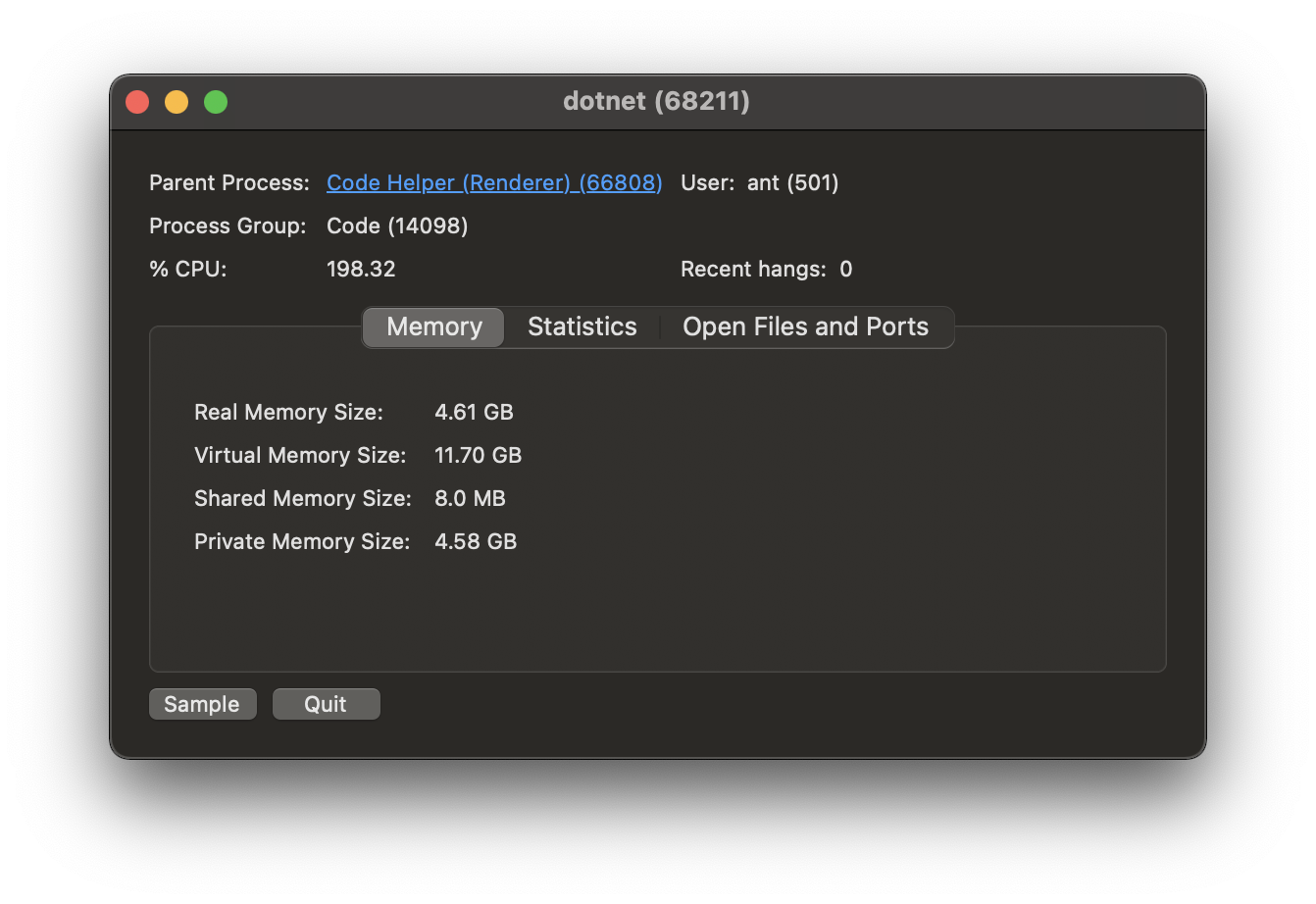Screen dimensions: 1316x904
Task: Zoom the window with the green button
Action: click(216, 102)
